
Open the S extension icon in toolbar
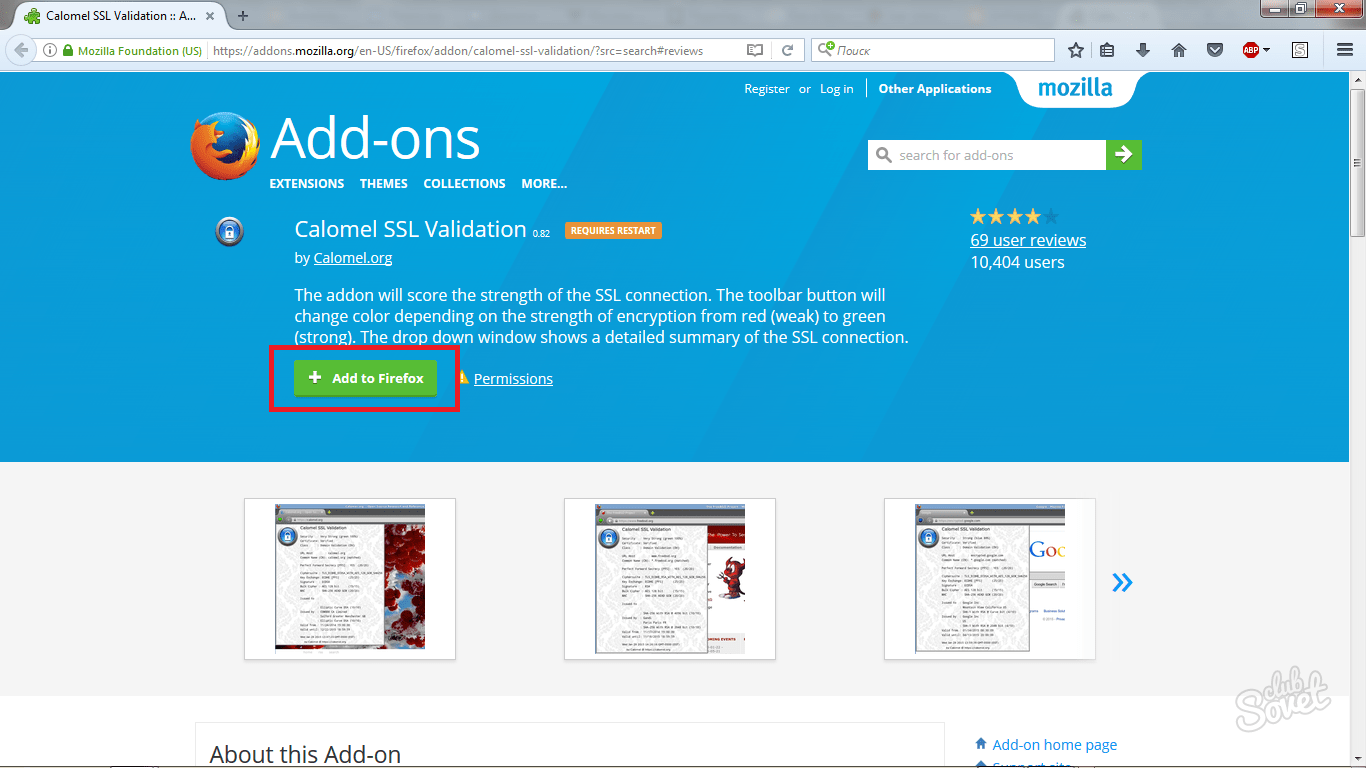(x=1300, y=50)
